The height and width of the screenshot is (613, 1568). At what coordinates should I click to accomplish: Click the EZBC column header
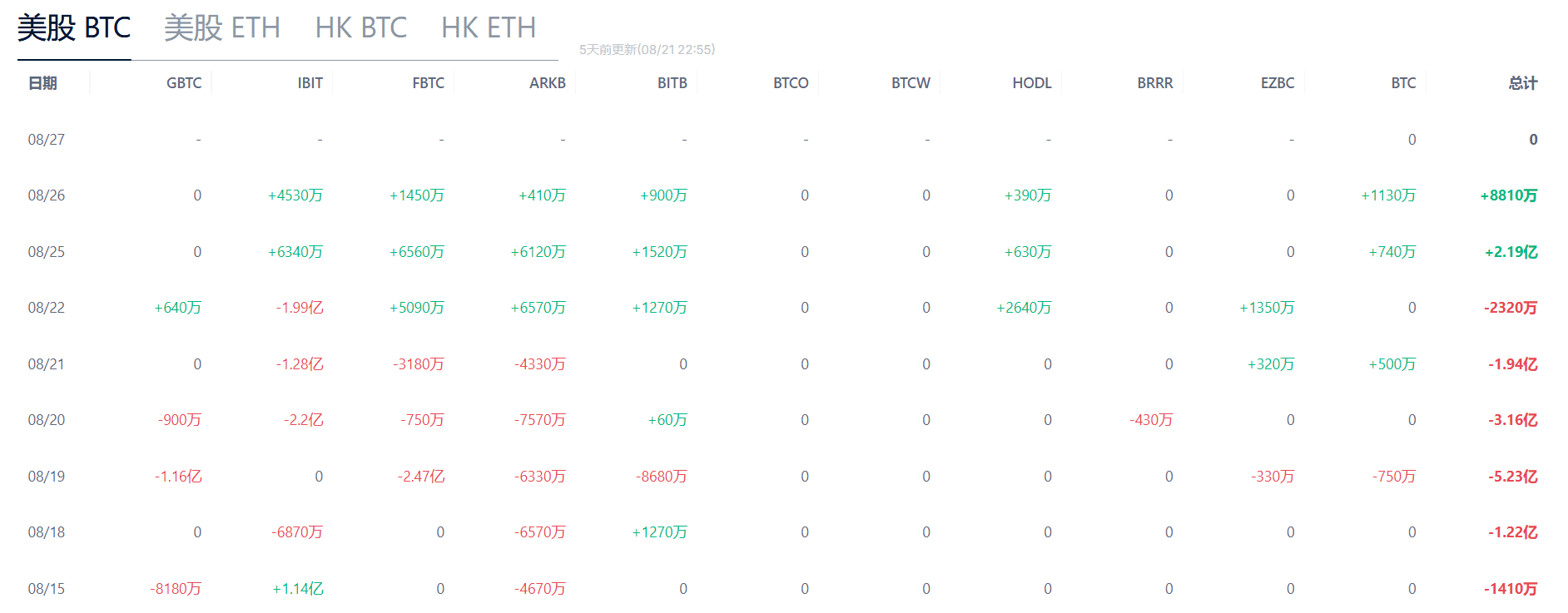[x=1278, y=83]
